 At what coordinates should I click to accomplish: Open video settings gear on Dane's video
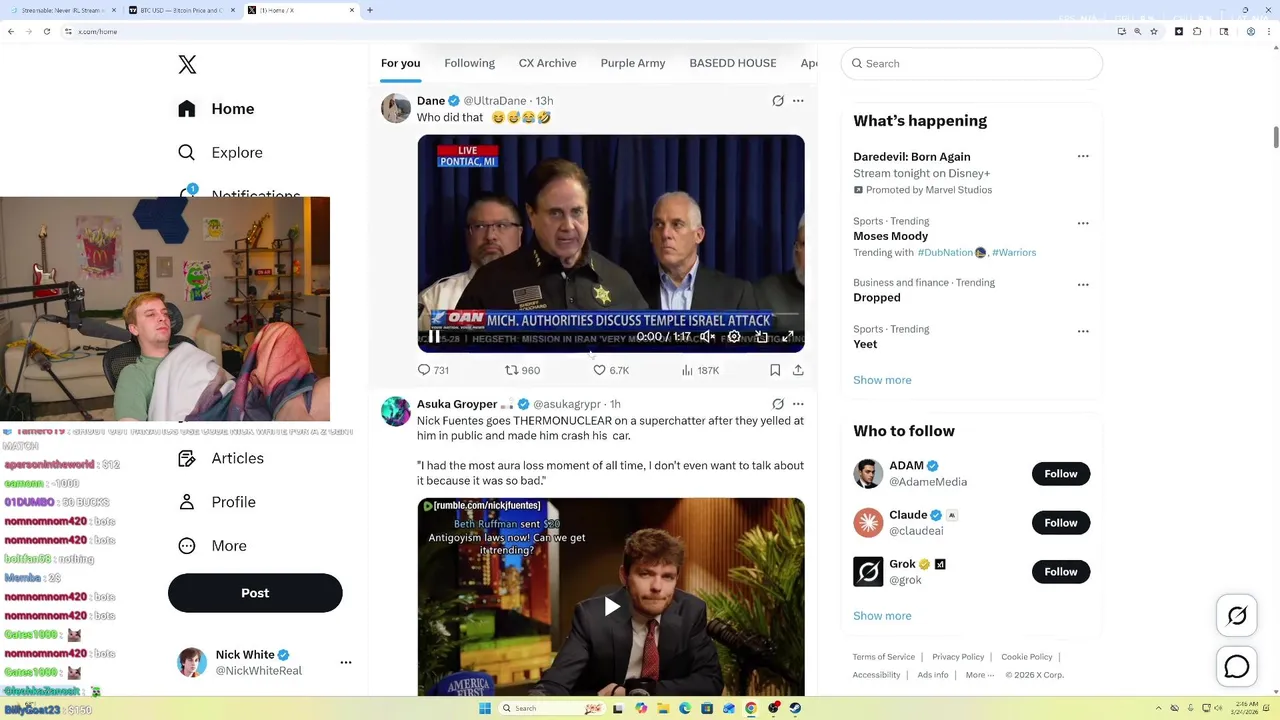click(x=734, y=337)
